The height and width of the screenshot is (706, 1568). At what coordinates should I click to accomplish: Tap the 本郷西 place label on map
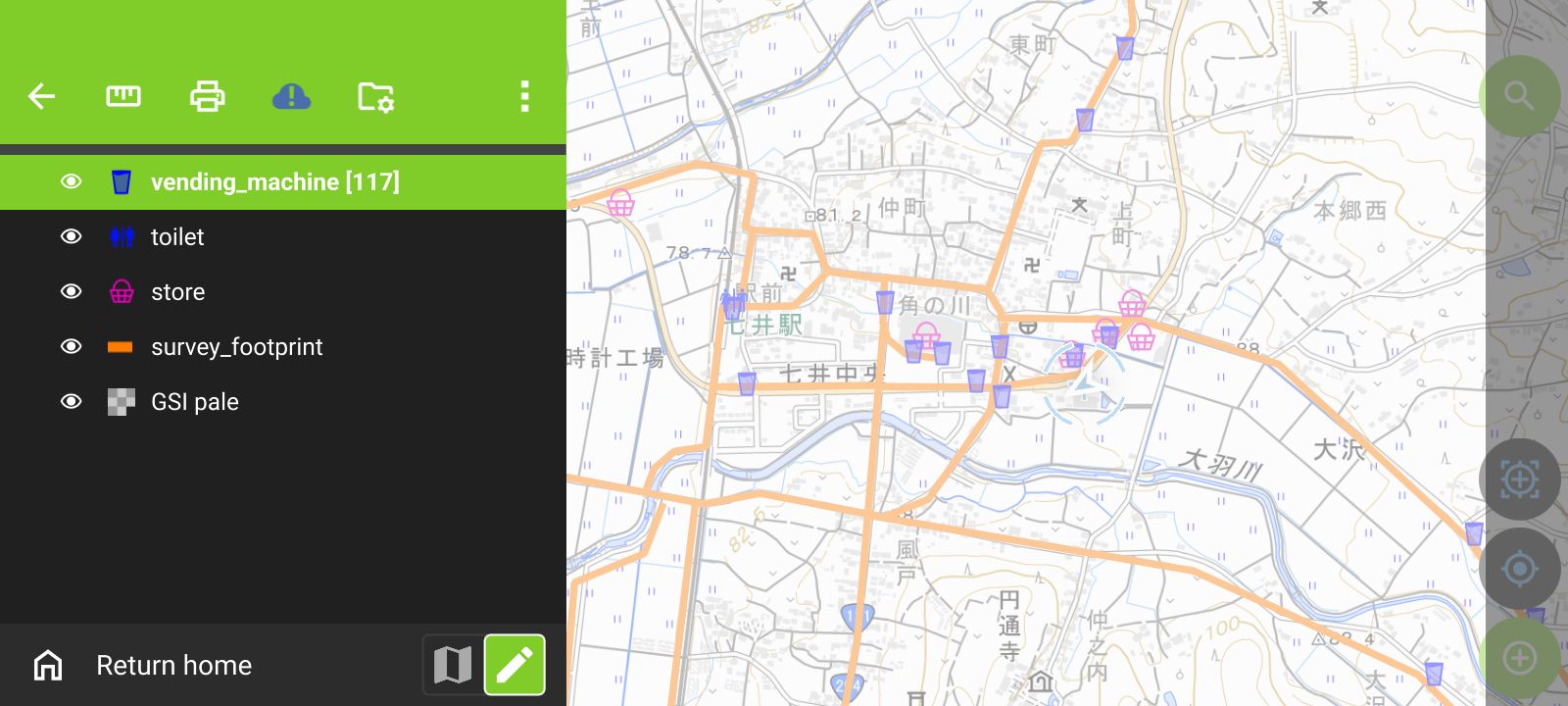tap(1349, 210)
